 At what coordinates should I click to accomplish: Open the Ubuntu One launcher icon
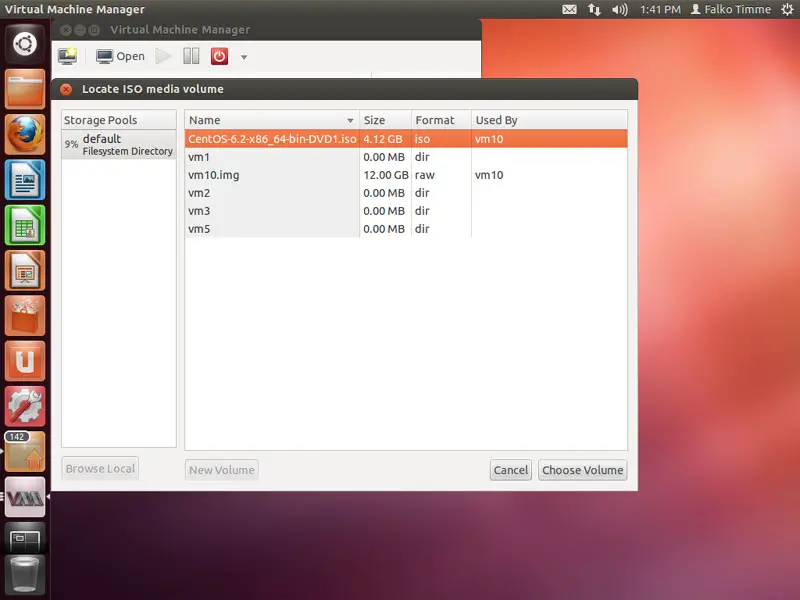click(x=24, y=361)
